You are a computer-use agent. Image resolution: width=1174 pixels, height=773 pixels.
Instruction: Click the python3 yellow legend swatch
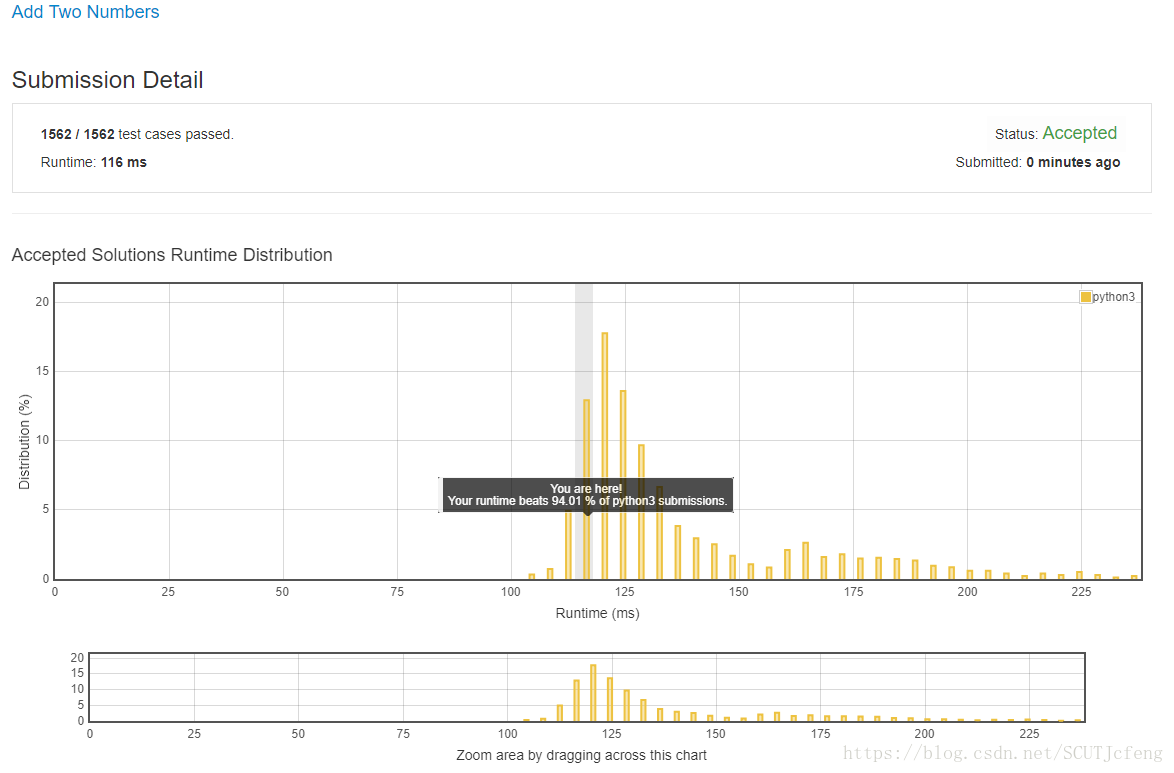coord(1086,297)
